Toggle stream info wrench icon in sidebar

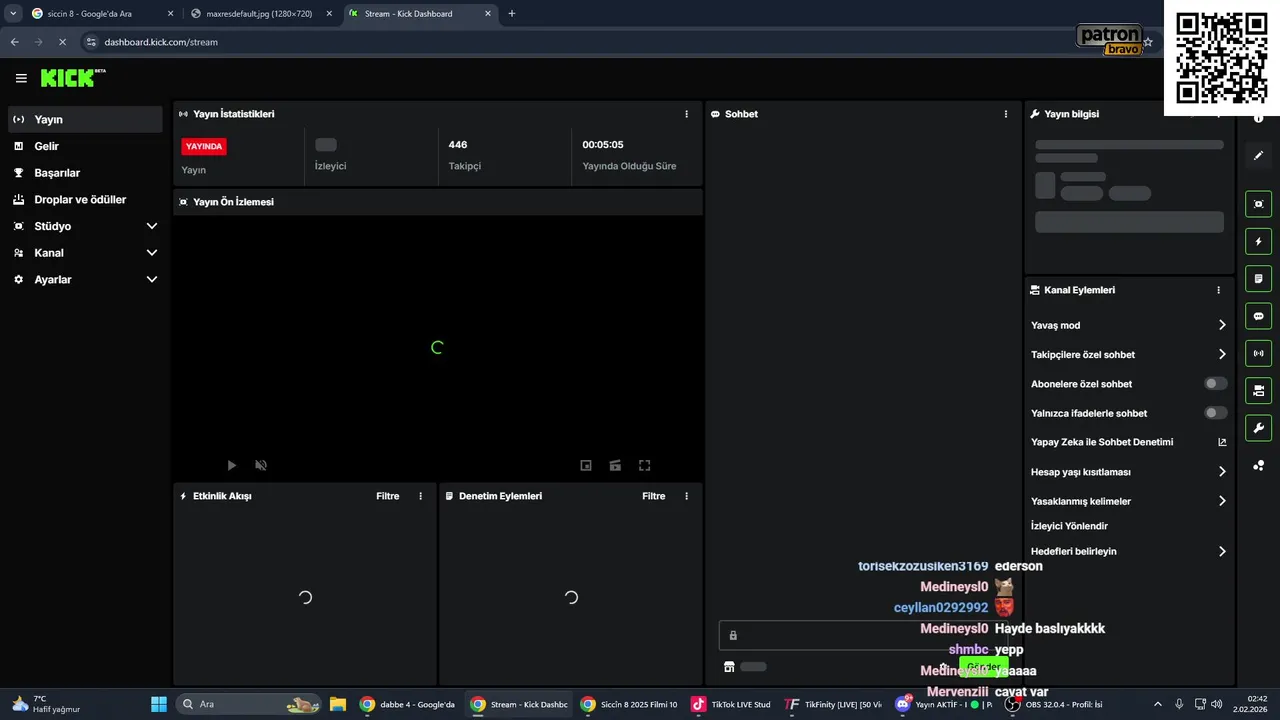tap(1258, 428)
